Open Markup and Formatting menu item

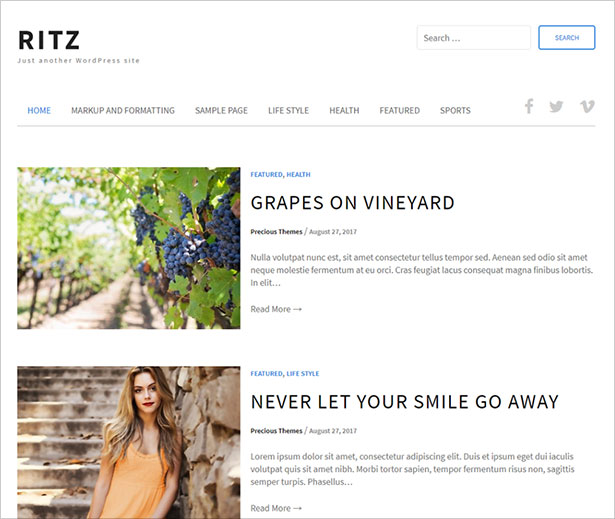point(123,111)
